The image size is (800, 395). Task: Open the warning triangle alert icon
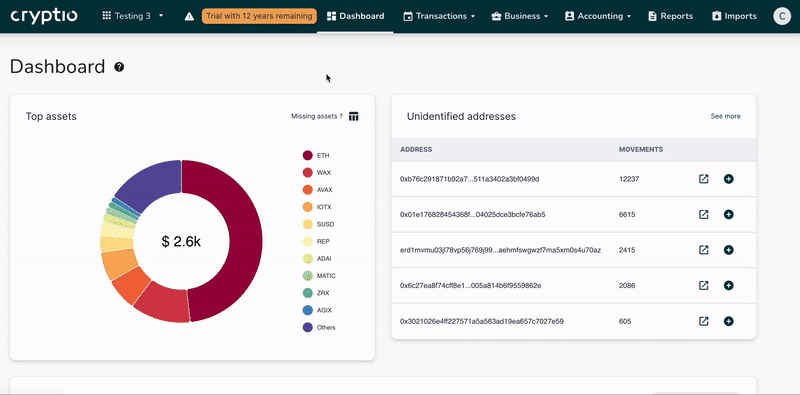pyautogui.click(x=189, y=16)
